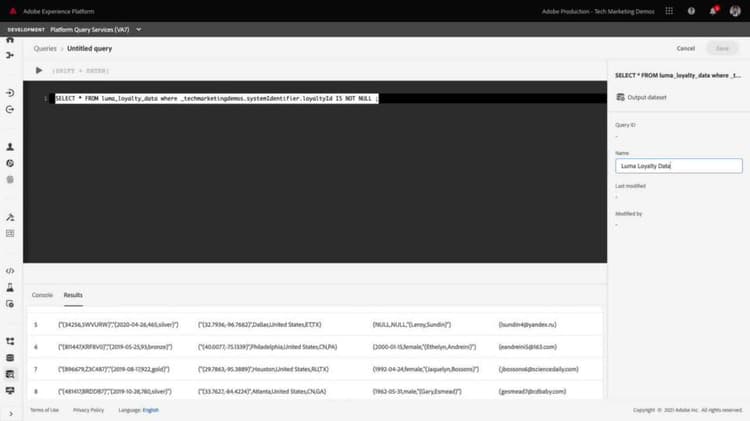
Task: Open Terms of Use link
Action: click(44, 410)
